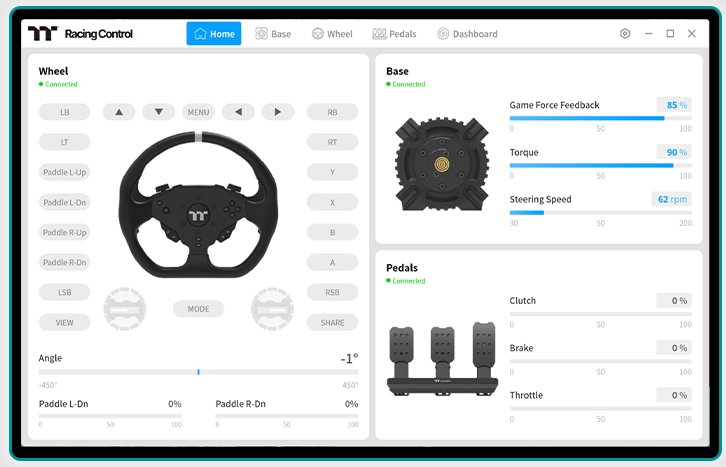Click the Brake level bar

(601, 361)
